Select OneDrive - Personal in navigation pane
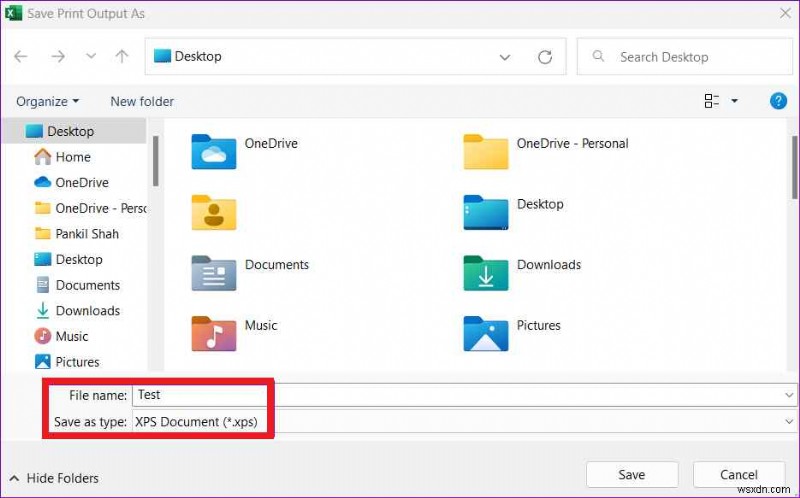Image resolution: width=800 pixels, height=498 pixels. pyautogui.click(x=90, y=208)
